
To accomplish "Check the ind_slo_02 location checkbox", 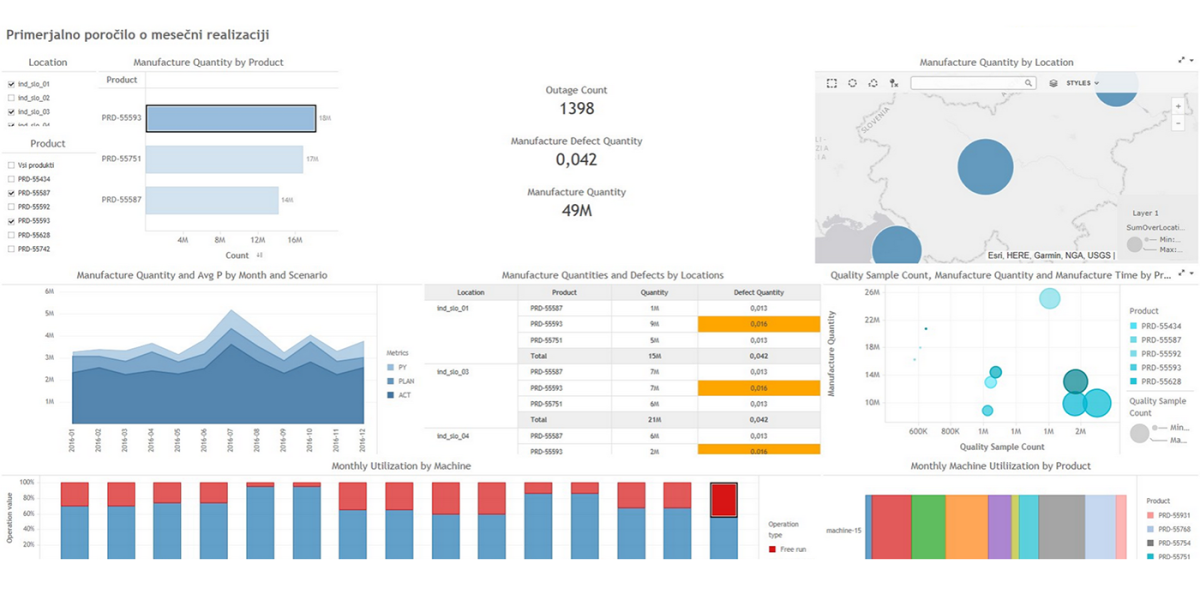I will pos(11,98).
